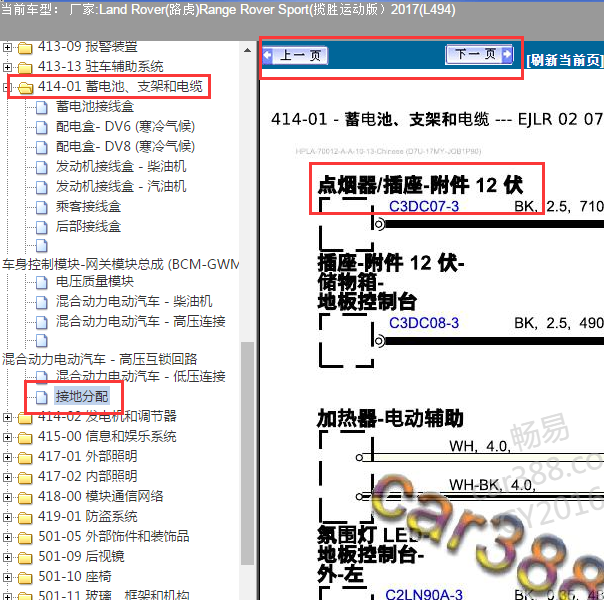
Task: Click page icon beside 混合动力电动汽车 - 柴油机
Action: pyautogui.click(x=42, y=303)
